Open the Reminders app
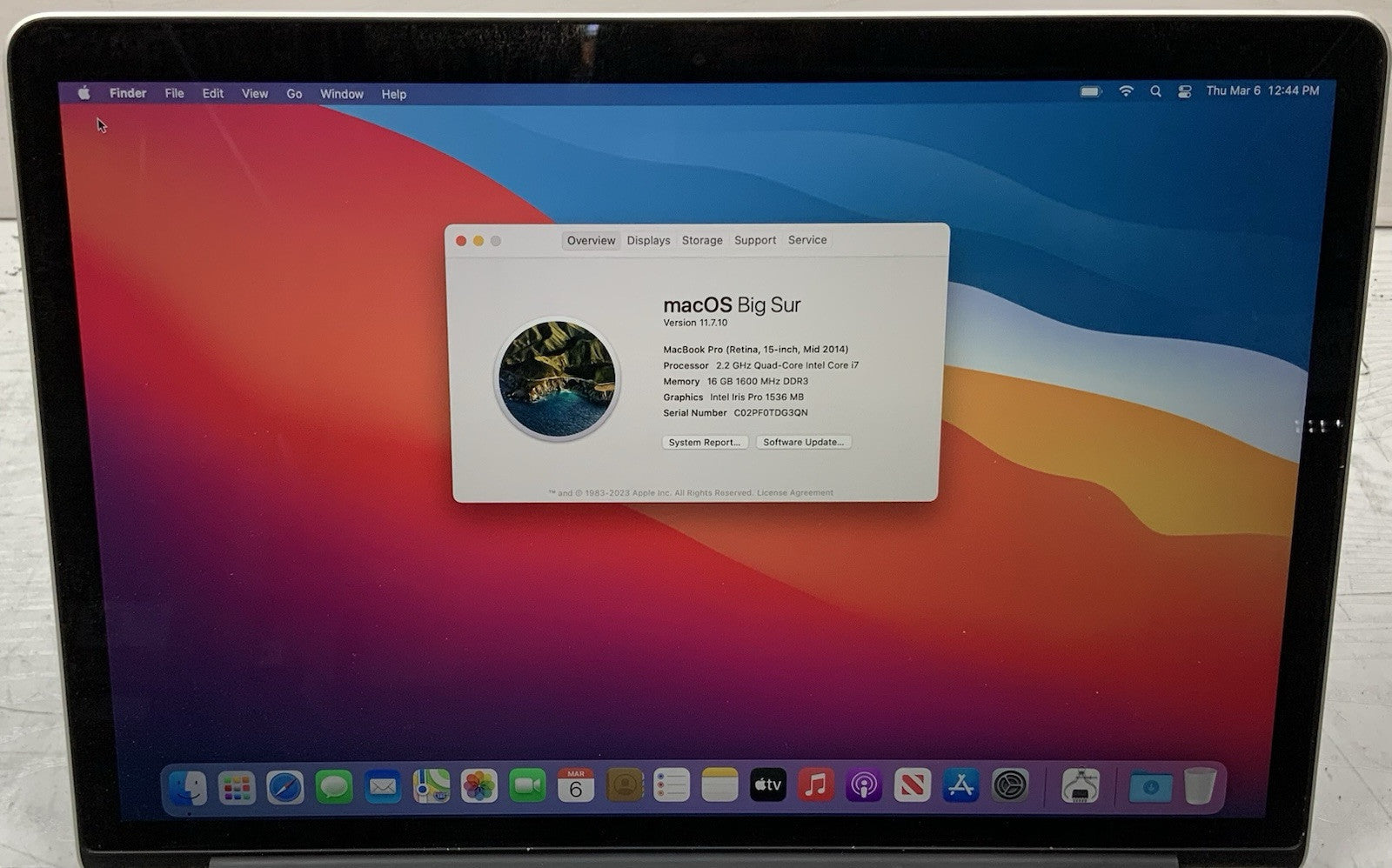Image resolution: width=1392 pixels, height=868 pixels. pos(672,785)
